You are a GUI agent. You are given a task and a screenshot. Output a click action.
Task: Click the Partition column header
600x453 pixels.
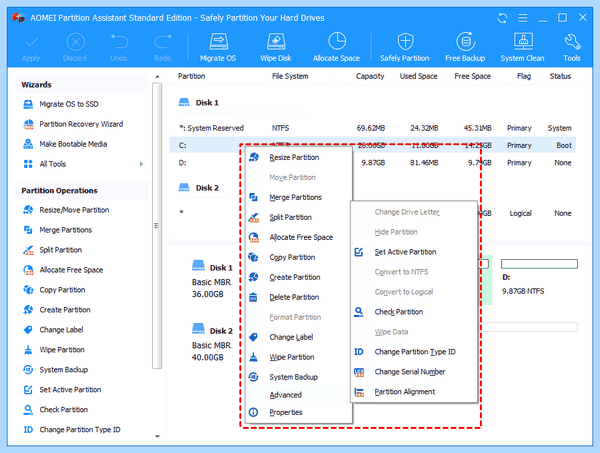coord(191,76)
